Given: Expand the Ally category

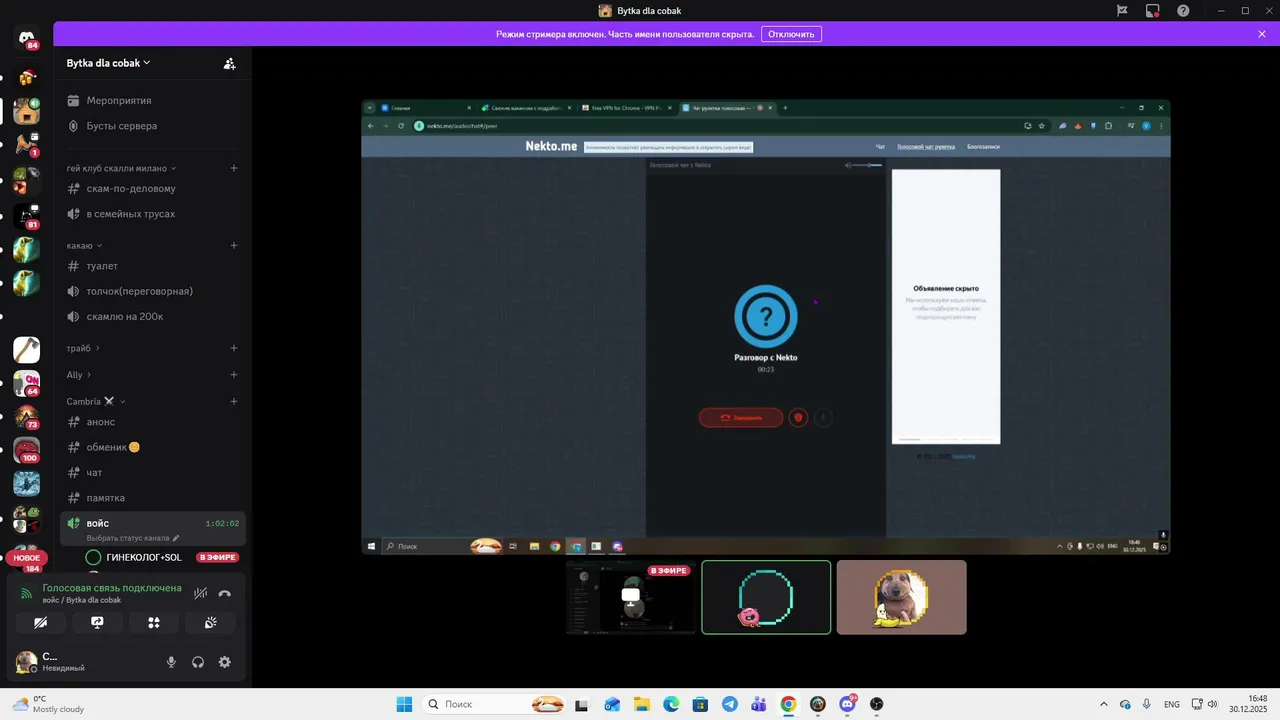Looking at the screenshot, I should click(x=79, y=375).
